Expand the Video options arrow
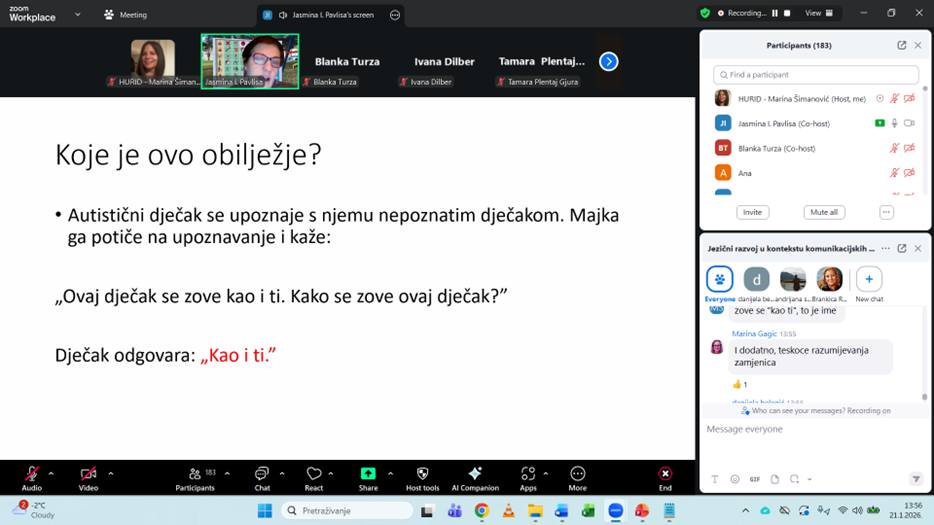Screen dimensions: 934x525 [x=110, y=472]
